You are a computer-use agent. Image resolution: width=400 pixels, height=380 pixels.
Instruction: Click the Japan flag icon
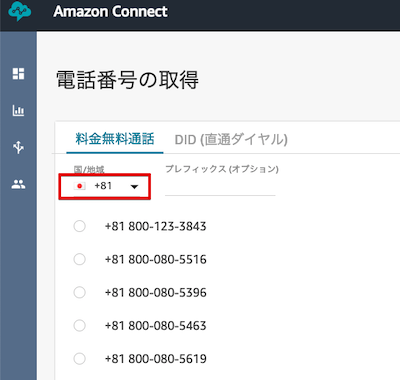point(80,186)
